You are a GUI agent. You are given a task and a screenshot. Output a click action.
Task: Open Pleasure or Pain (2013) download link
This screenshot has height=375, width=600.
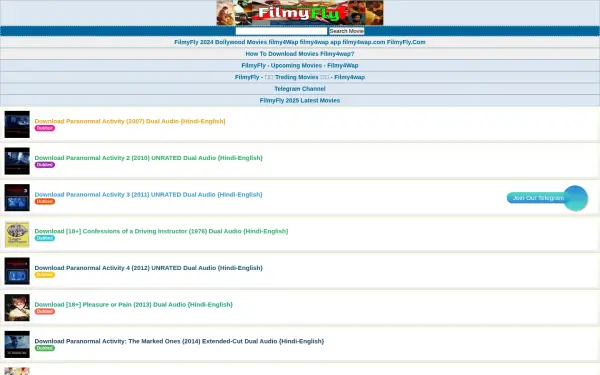(134, 305)
